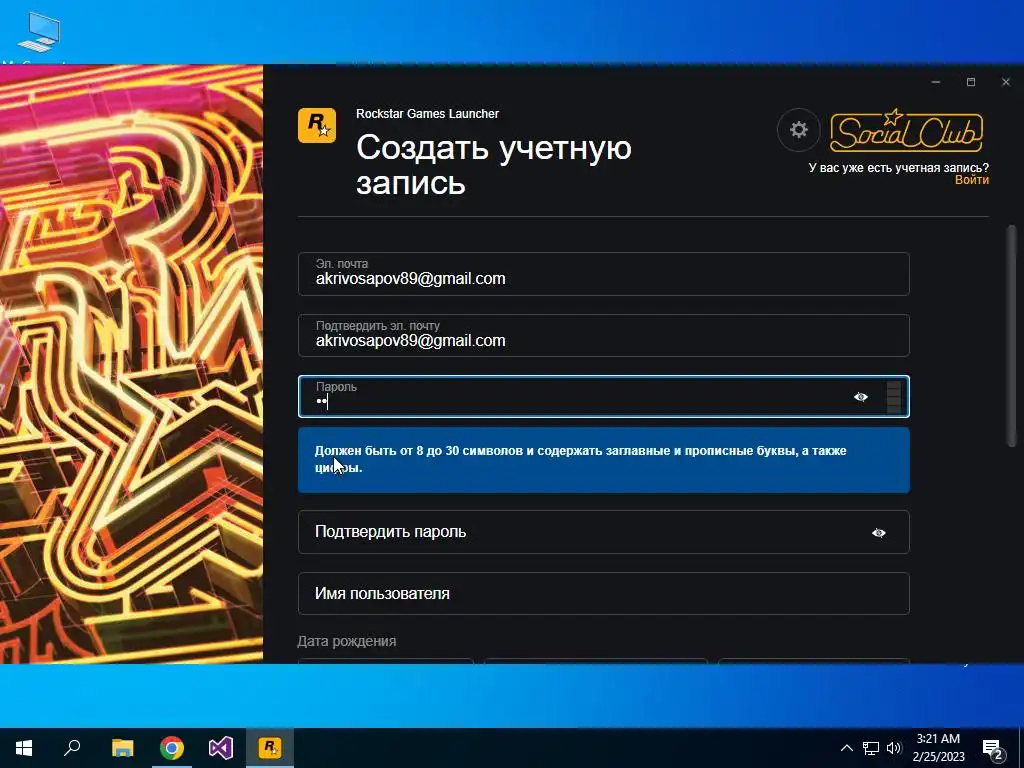Open the Windows Start menu
The width and height of the screenshot is (1024, 768).
(24, 748)
